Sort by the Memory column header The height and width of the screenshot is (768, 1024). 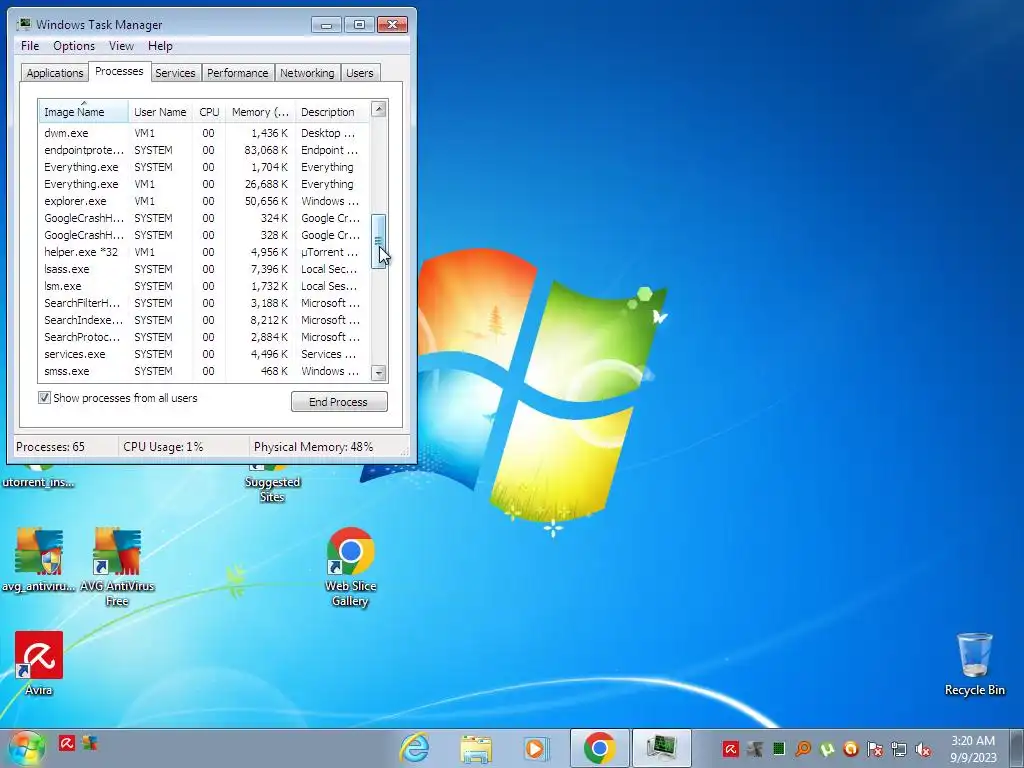coord(260,112)
